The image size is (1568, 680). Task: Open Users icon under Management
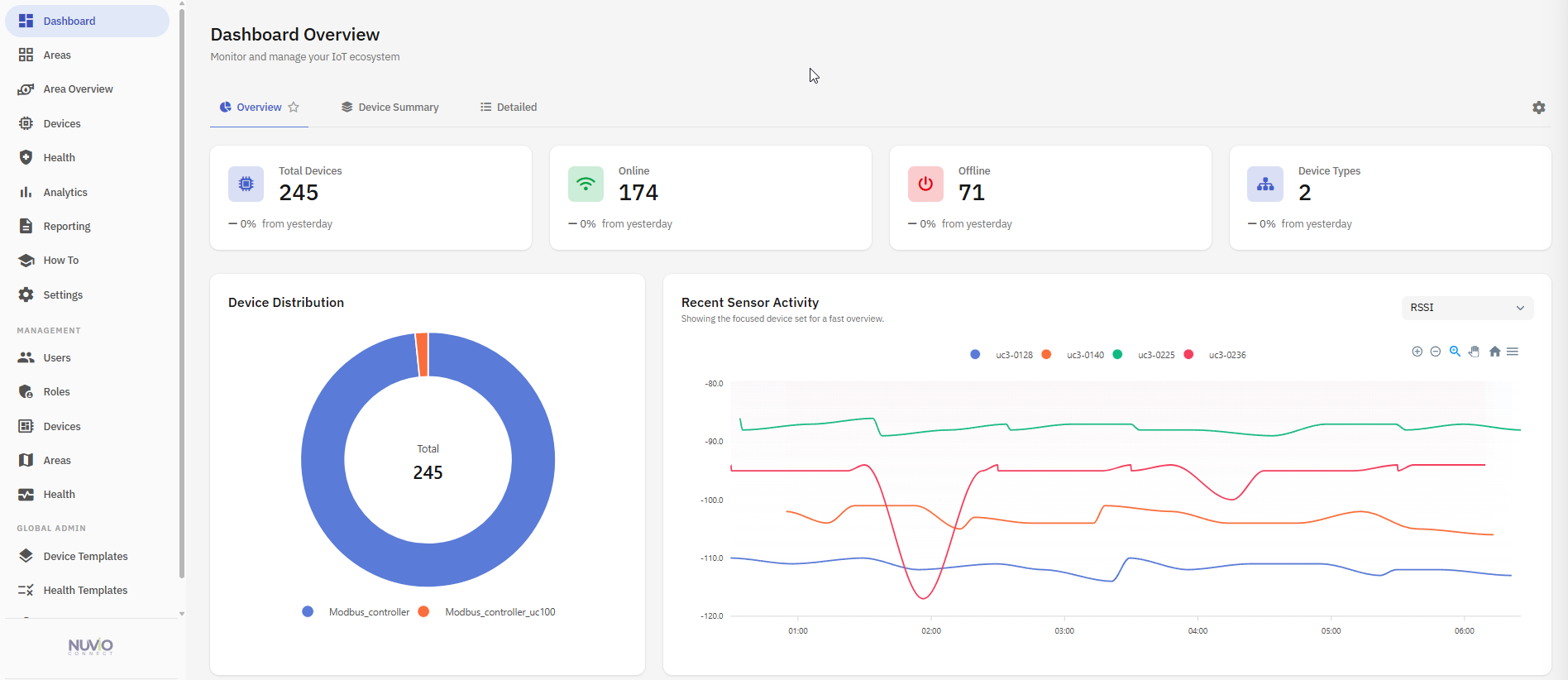pos(26,357)
